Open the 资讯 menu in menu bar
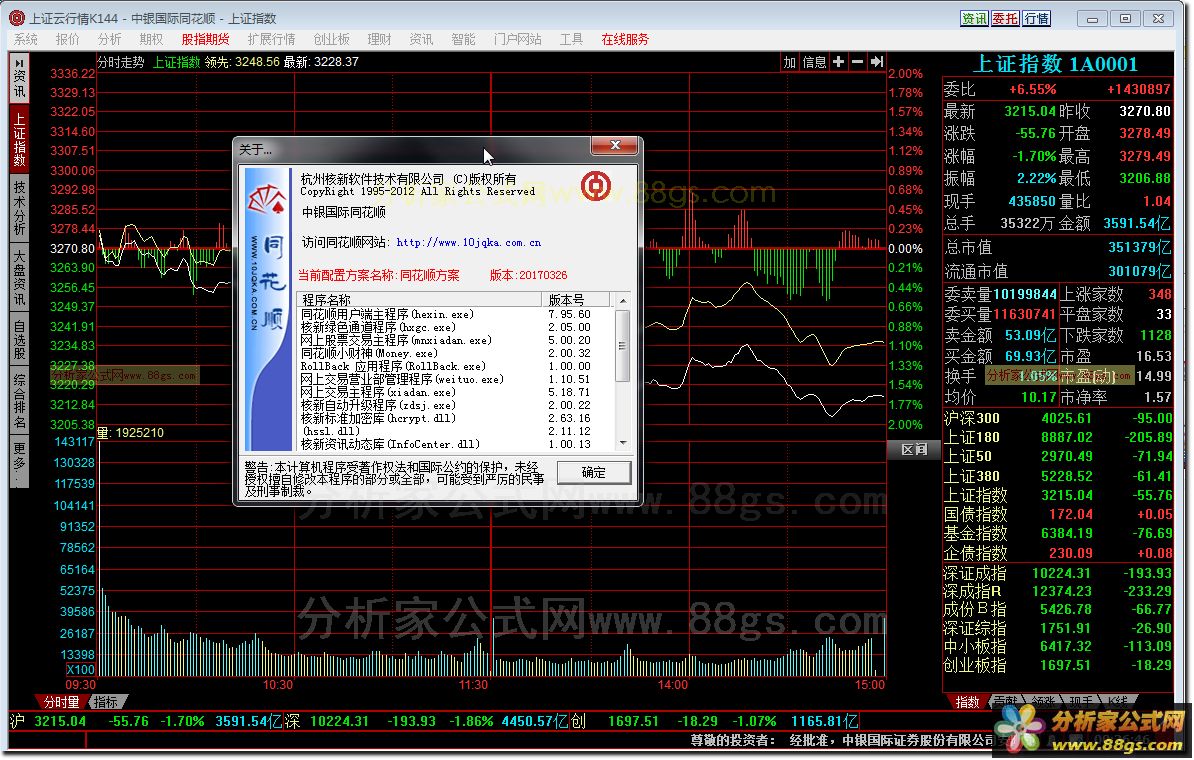 pos(421,39)
